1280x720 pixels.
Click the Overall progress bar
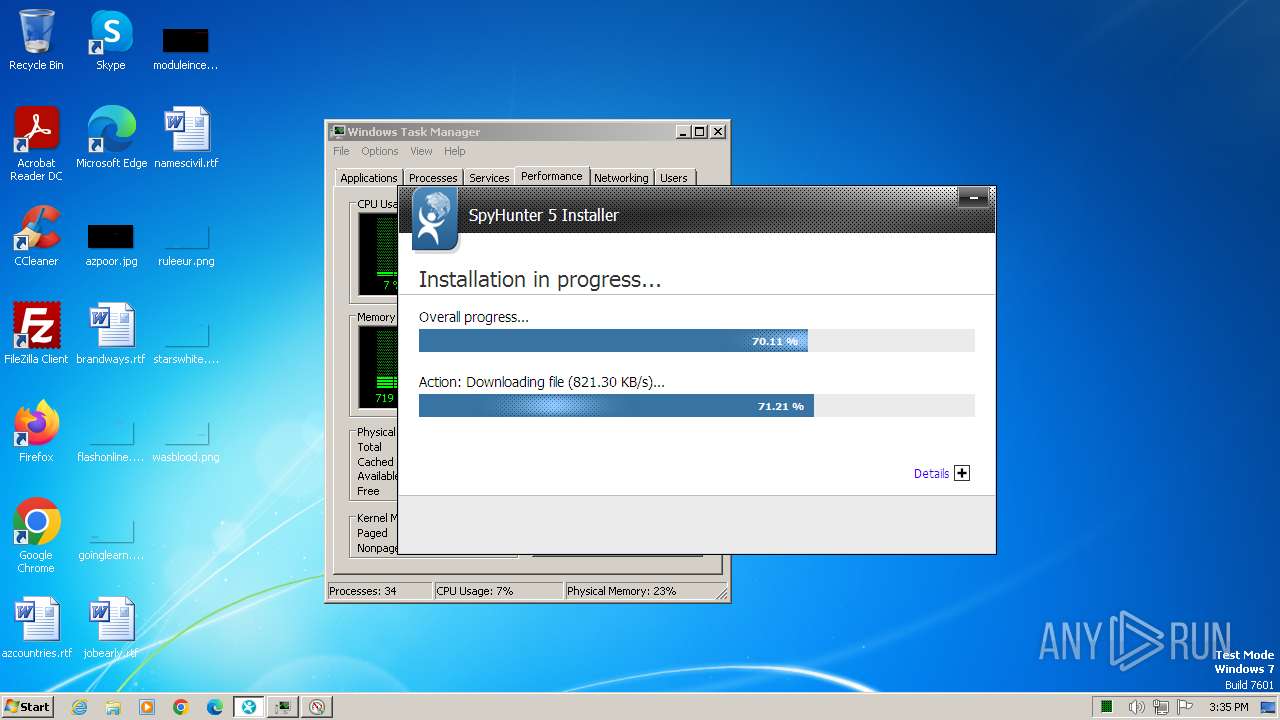point(696,341)
